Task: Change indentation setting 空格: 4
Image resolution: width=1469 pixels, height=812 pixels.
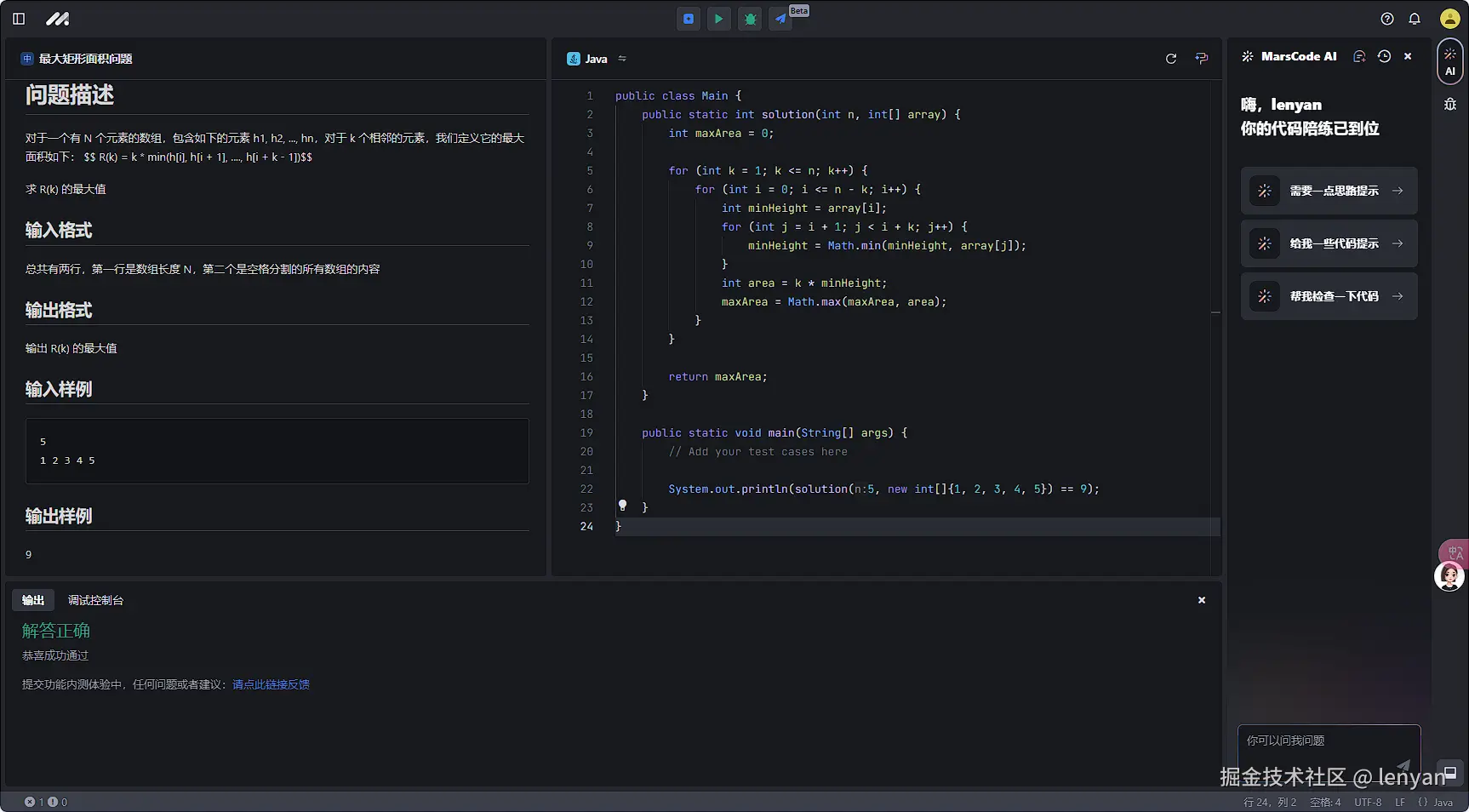Action: [1325, 802]
